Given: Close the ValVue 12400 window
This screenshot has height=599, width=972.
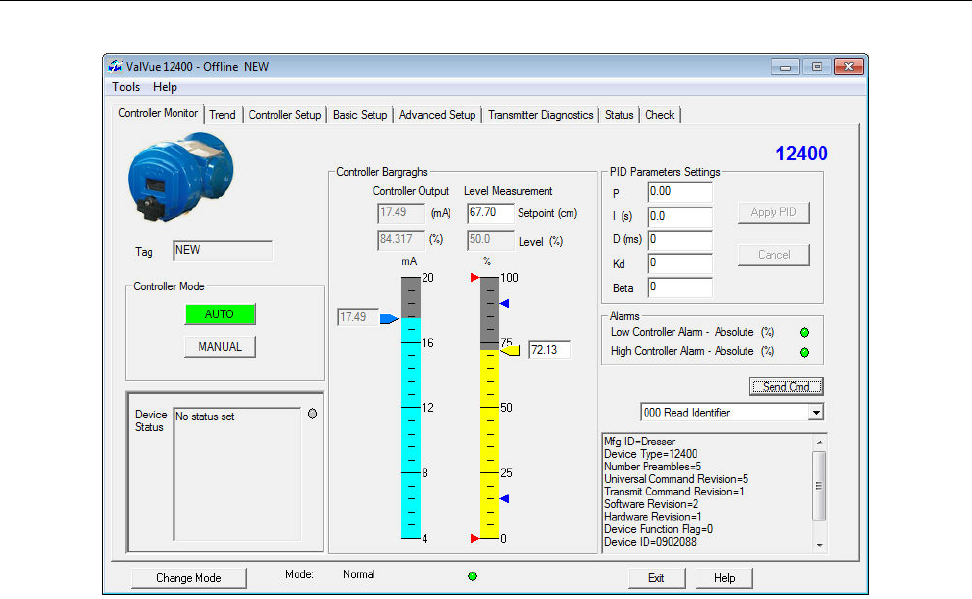Looking at the screenshot, I should (x=849, y=66).
